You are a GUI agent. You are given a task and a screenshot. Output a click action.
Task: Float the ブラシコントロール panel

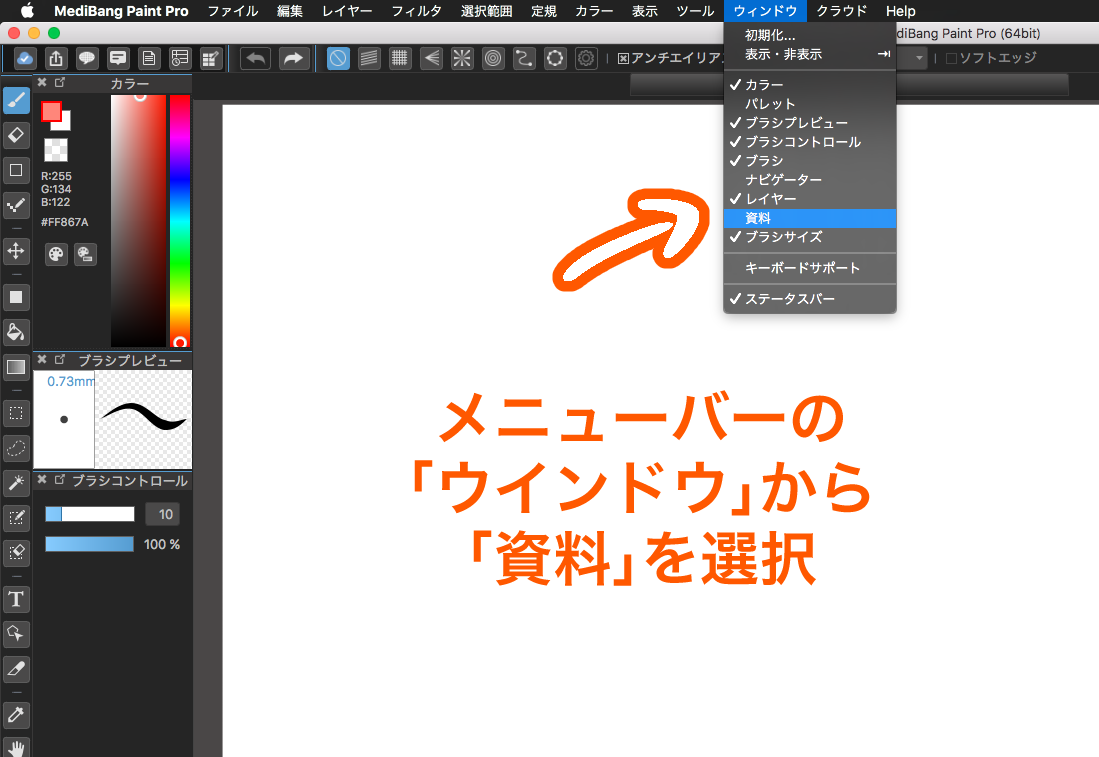coord(60,479)
